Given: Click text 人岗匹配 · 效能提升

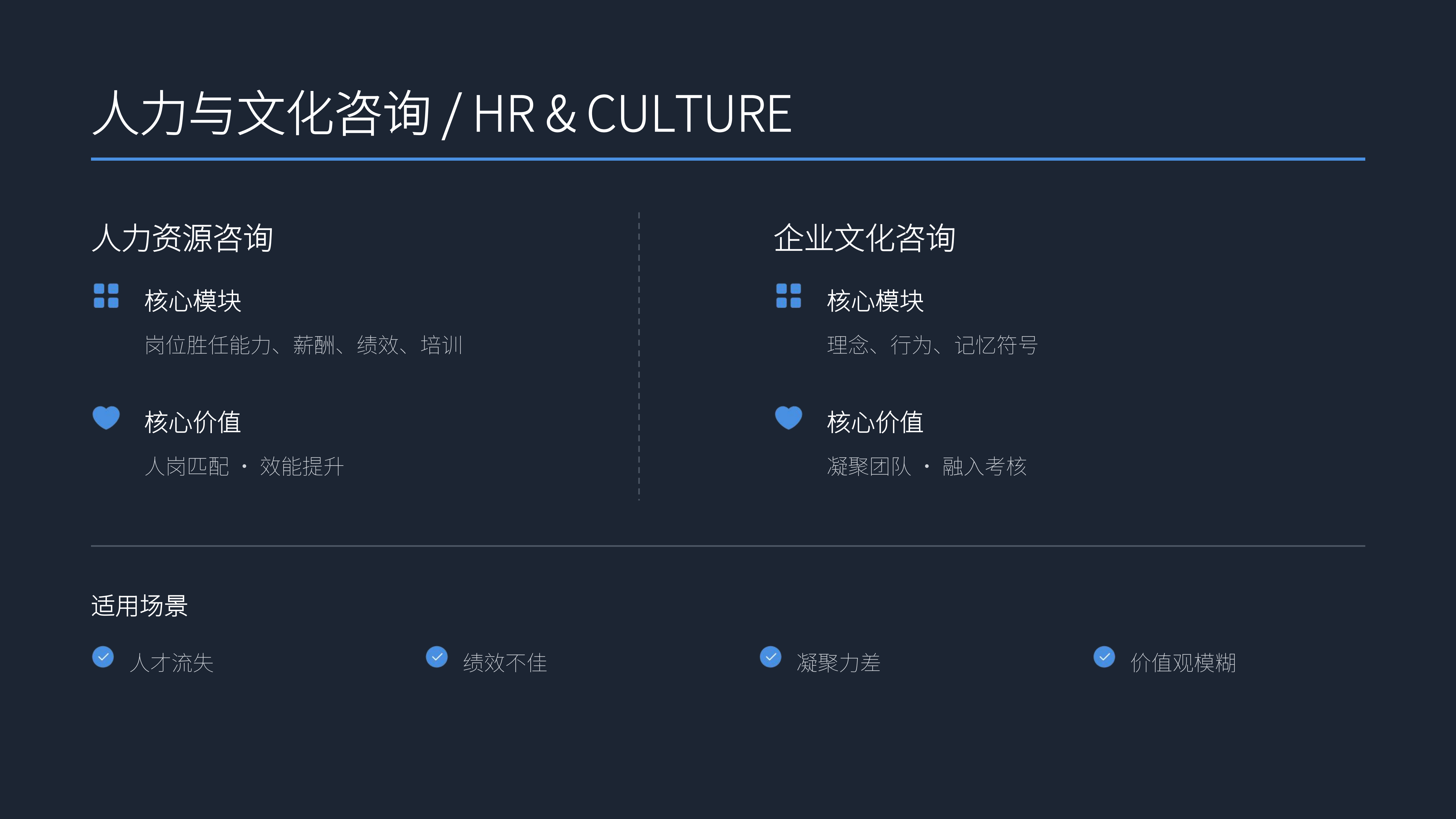Looking at the screenshot, I should pyautogui.click(x=244, y=466).
